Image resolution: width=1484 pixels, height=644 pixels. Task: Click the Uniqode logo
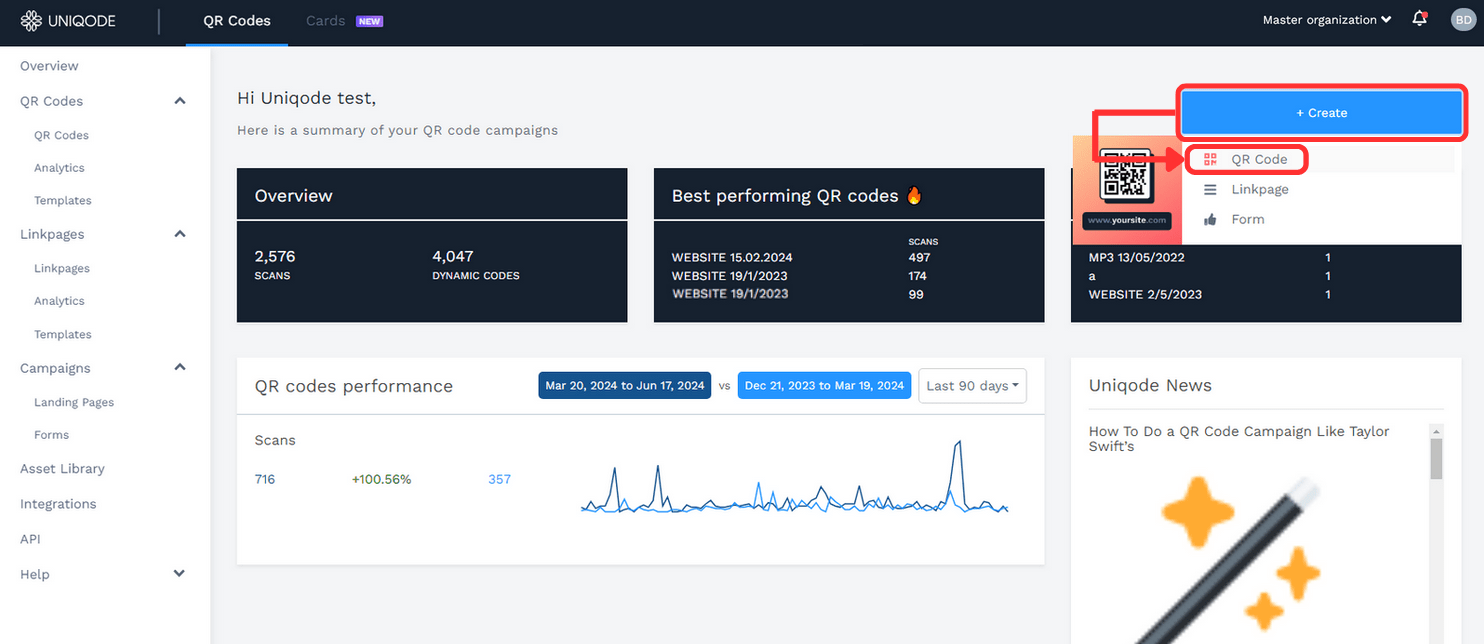pos(68,20)
